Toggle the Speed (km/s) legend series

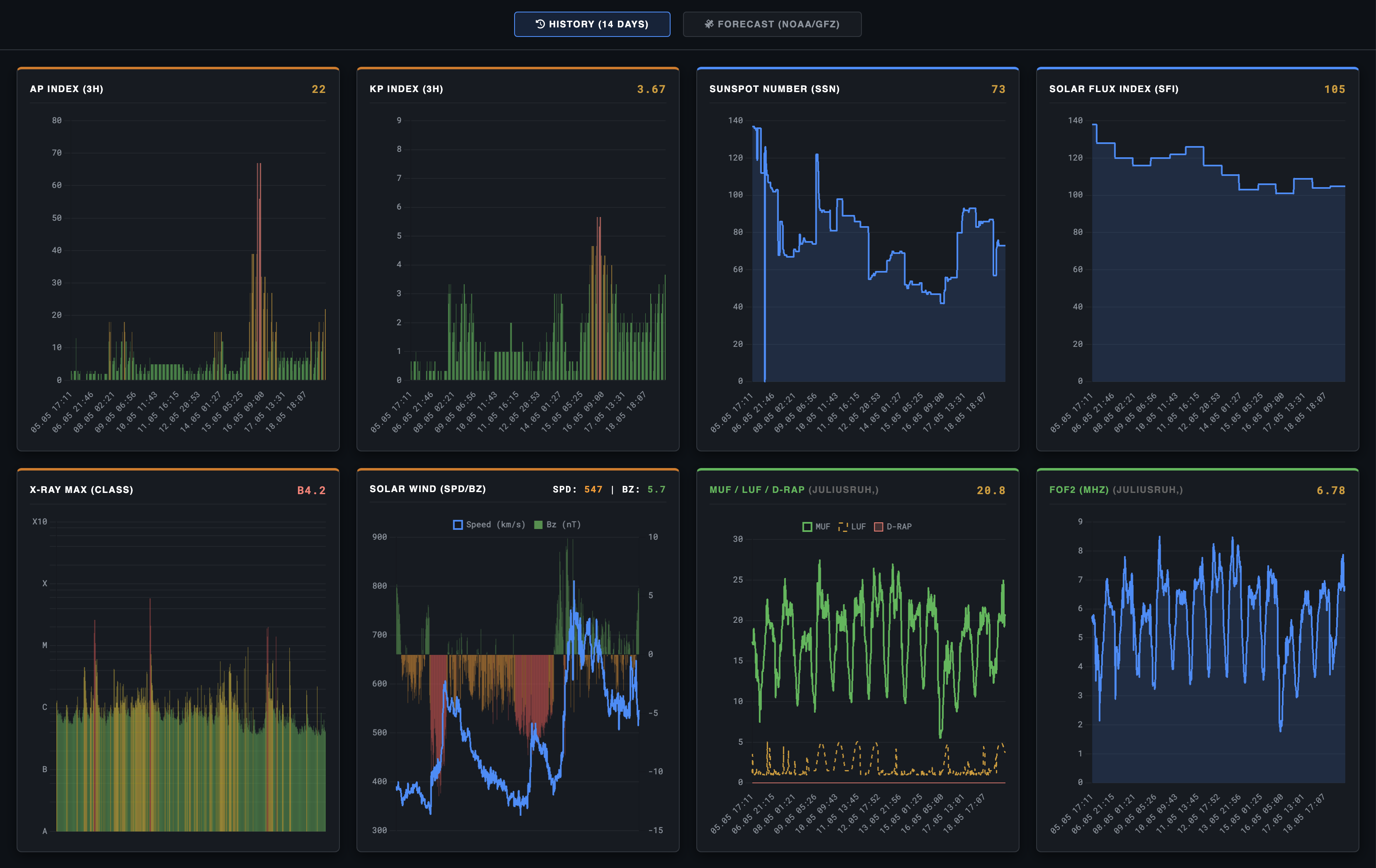pos(489,524)
